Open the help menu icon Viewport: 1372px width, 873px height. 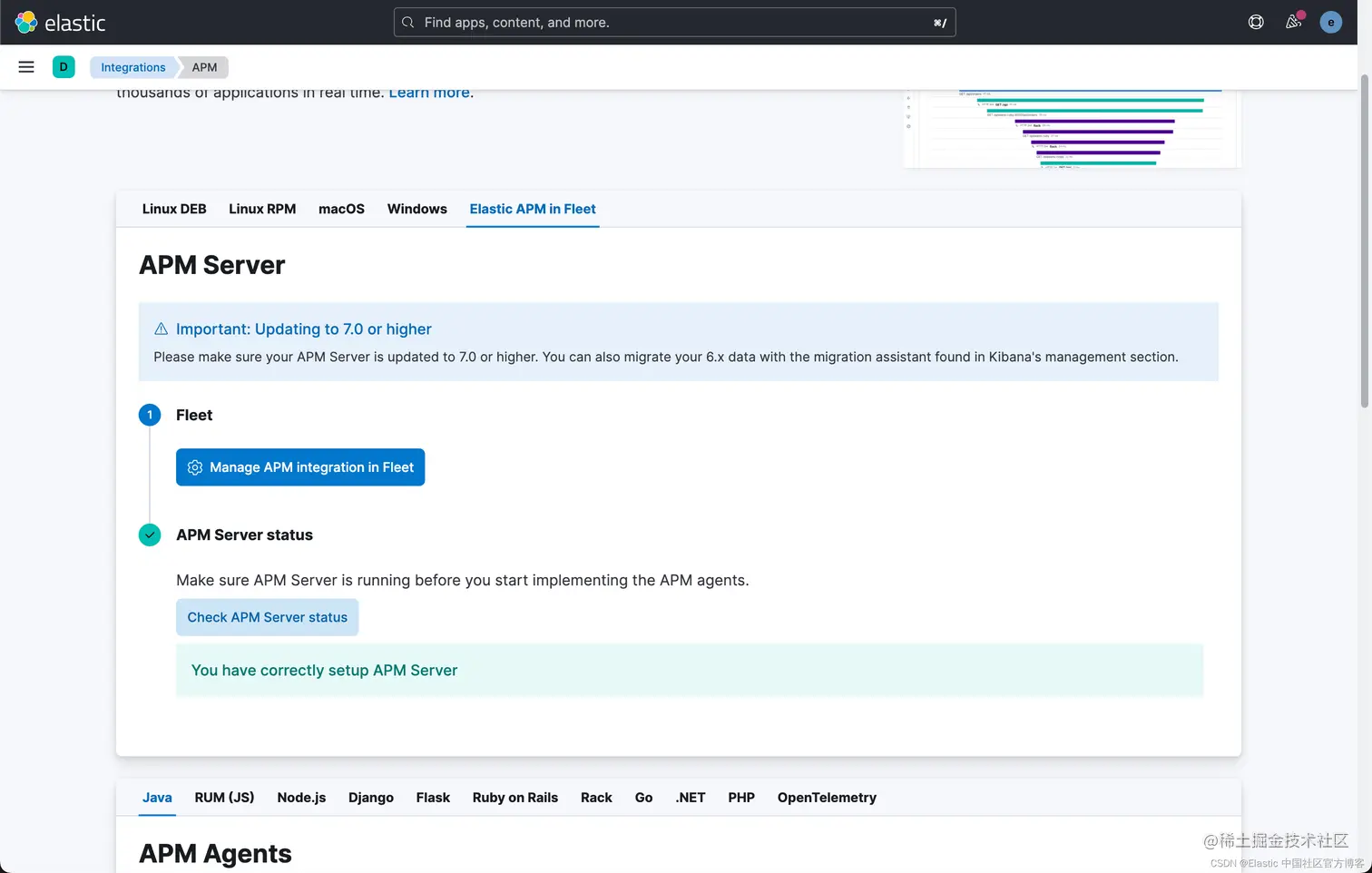(x=1256, y=23)
